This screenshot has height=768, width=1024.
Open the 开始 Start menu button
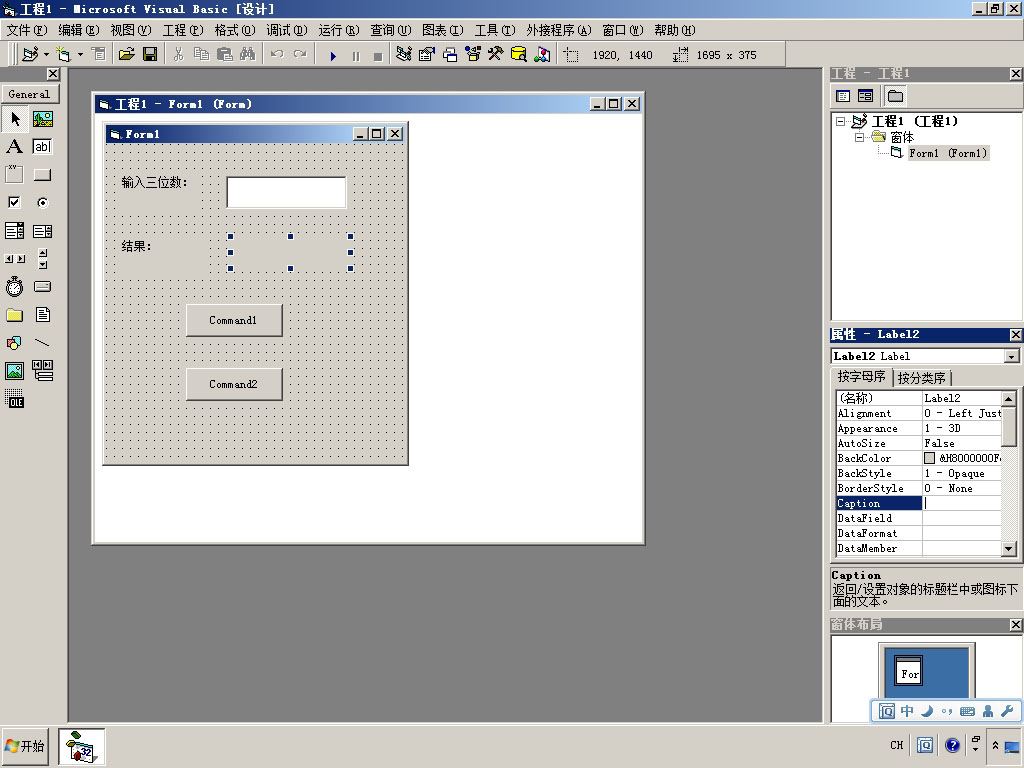pos(25,746)
